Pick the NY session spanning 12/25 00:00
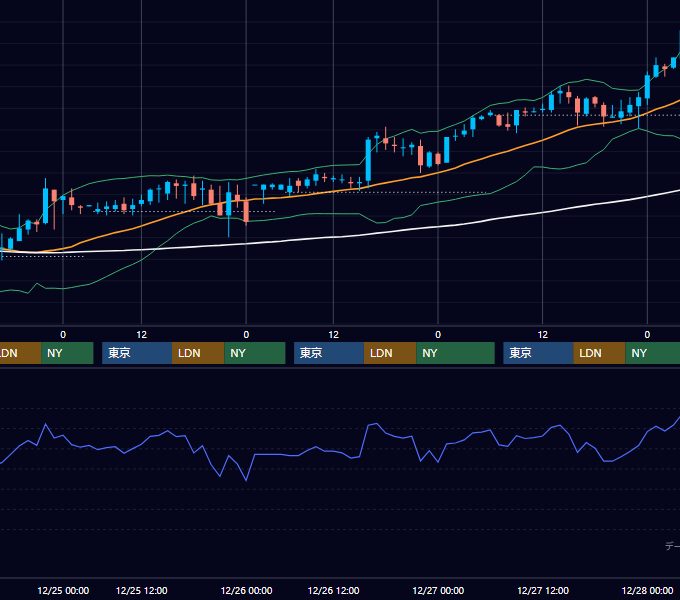 [67, 353]
